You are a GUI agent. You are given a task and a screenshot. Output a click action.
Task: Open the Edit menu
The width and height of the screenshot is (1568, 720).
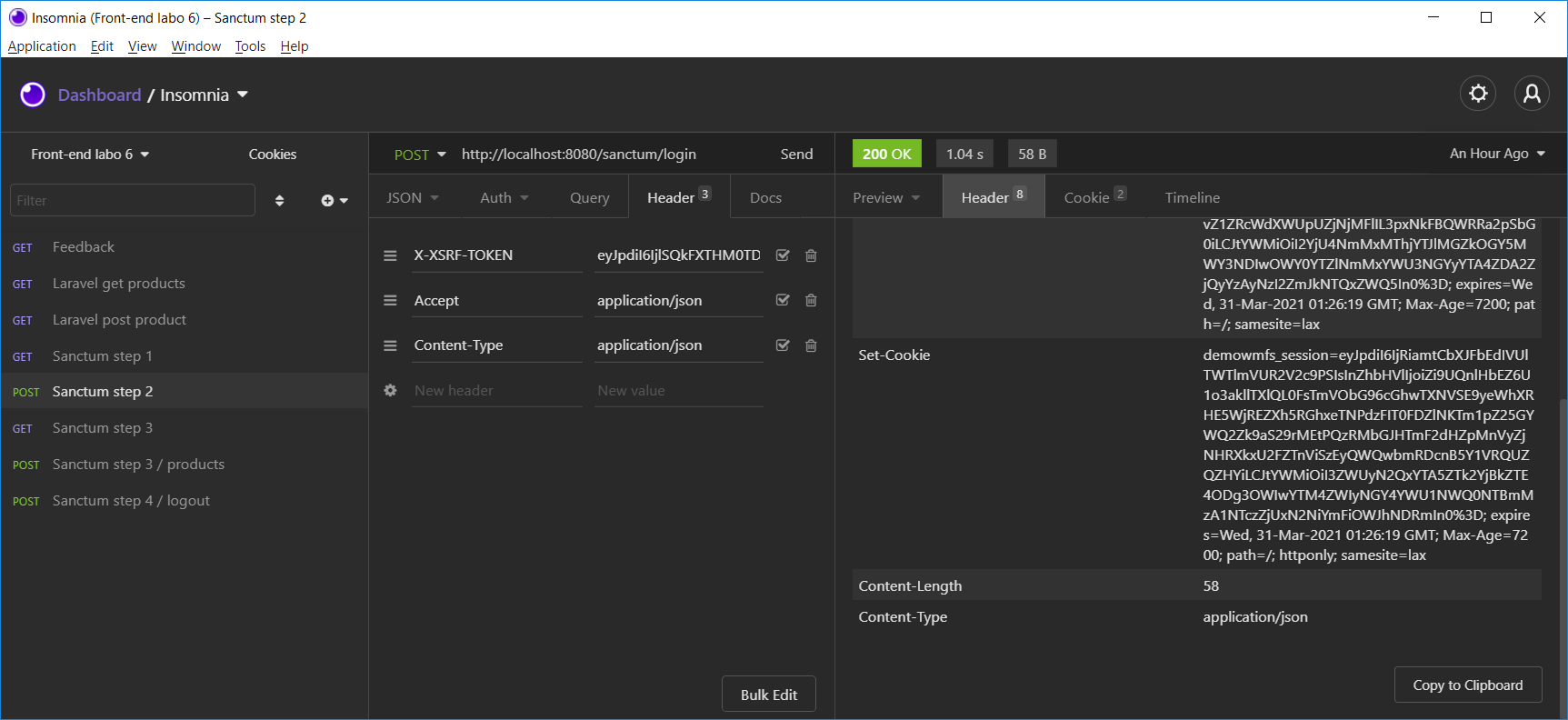[x=102, y=46]
